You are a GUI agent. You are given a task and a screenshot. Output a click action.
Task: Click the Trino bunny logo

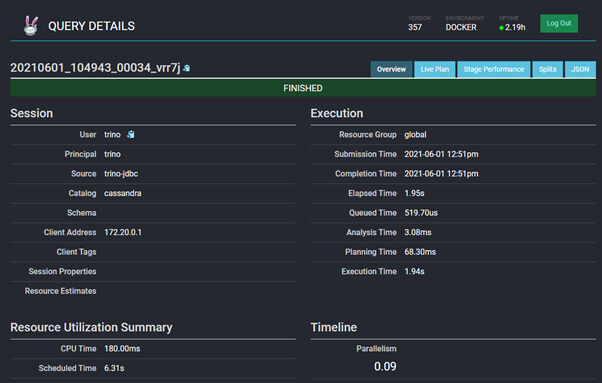(x=31, y=26)
